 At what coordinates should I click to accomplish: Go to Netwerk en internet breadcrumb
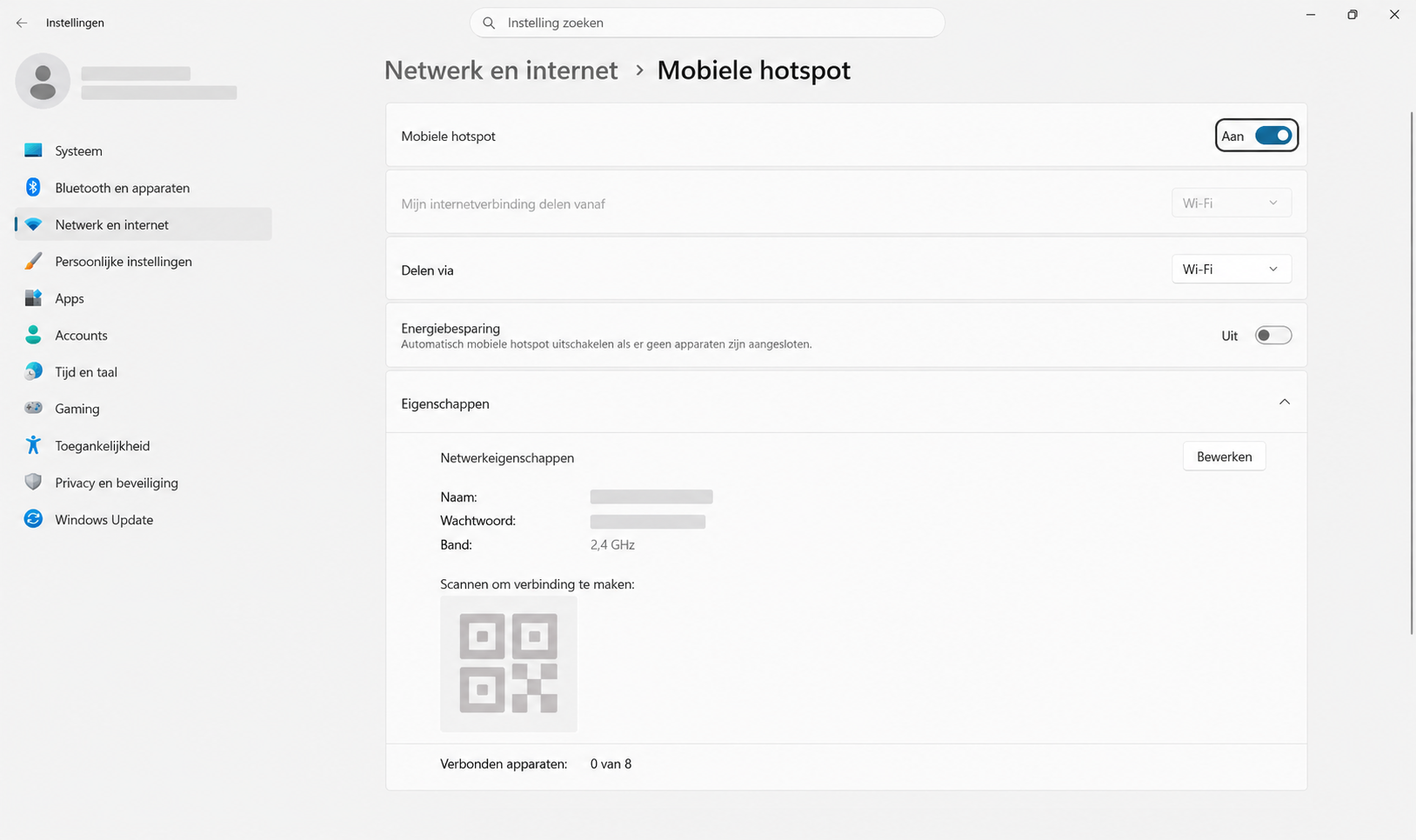pyautogui.click(x=501, y=70)
